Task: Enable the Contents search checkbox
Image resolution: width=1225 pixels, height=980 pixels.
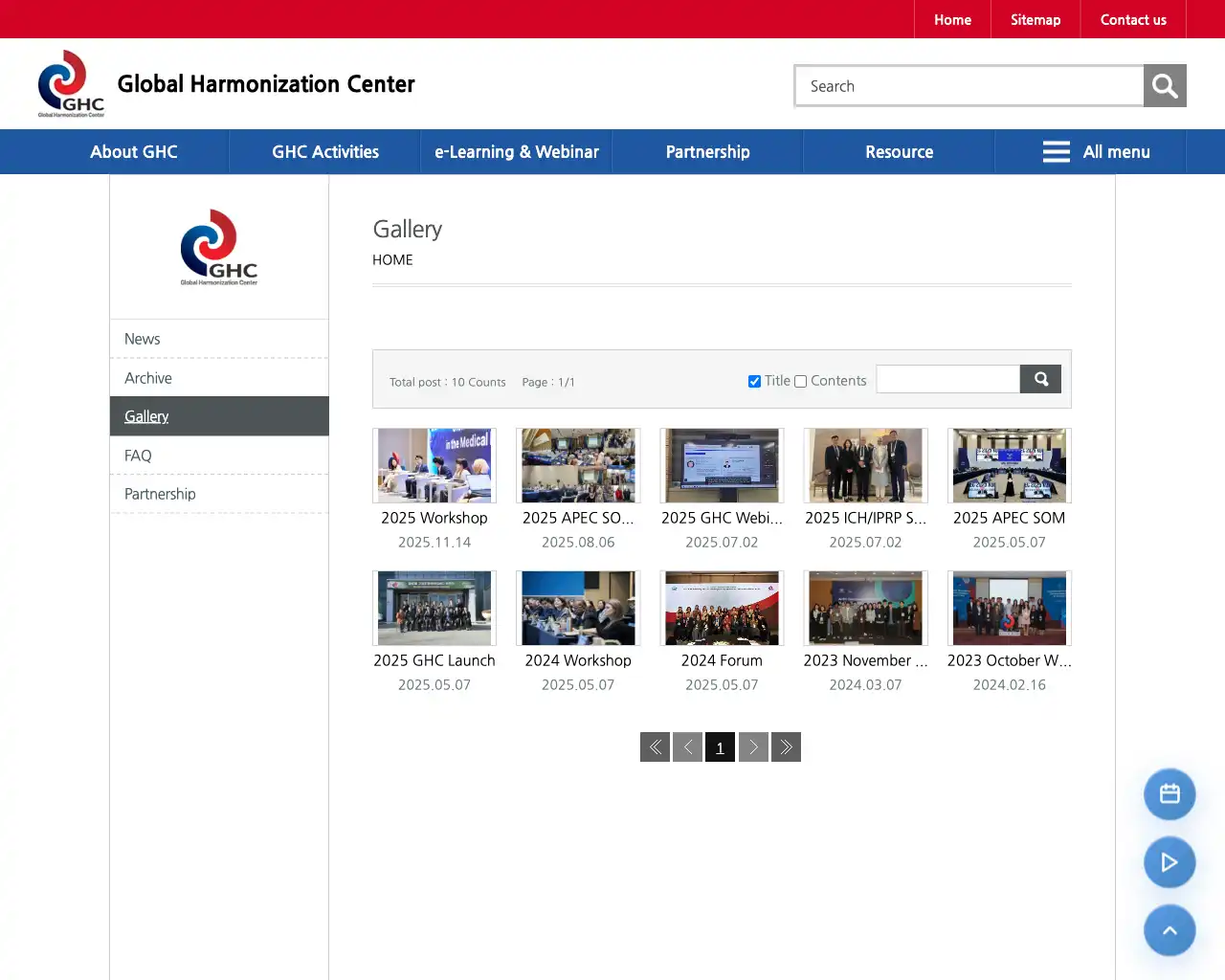Action: tap(800, 380)
